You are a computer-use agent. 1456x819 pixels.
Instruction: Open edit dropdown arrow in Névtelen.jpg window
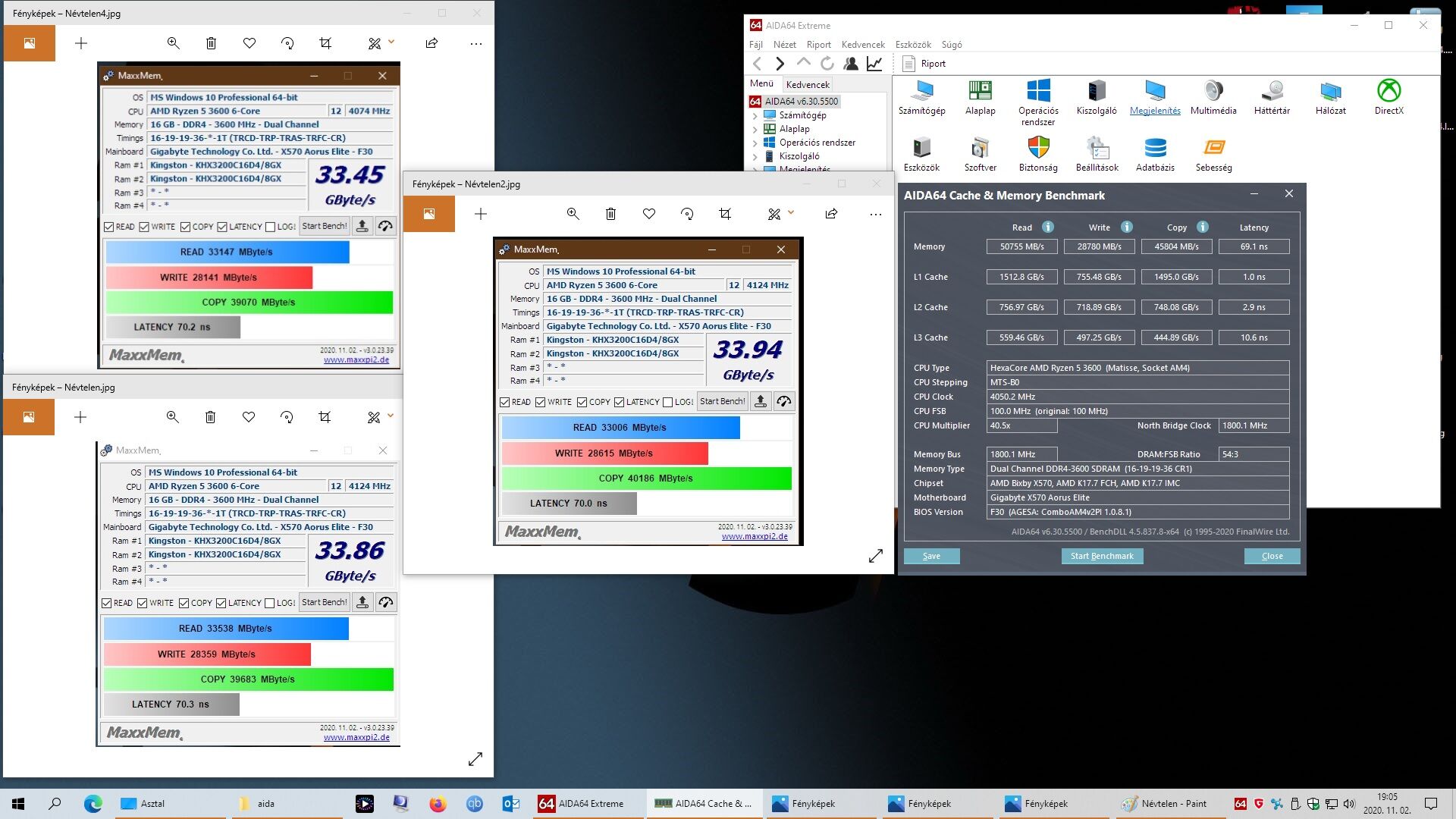(391, 416)
